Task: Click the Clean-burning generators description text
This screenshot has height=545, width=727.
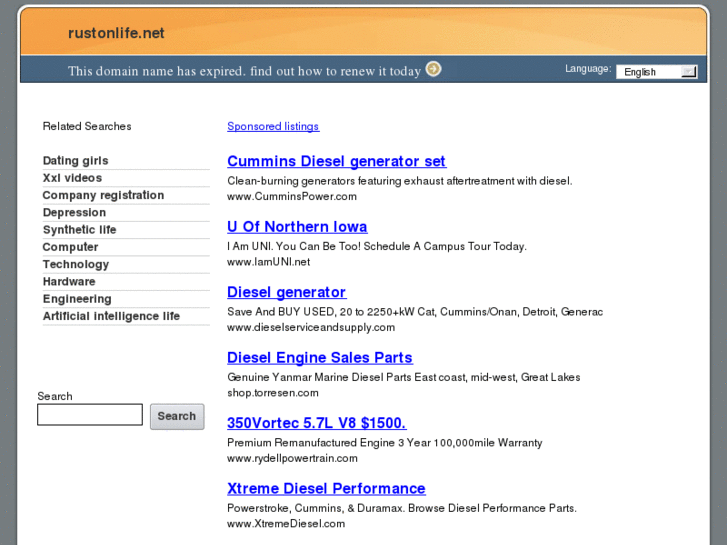Action: 400,181
